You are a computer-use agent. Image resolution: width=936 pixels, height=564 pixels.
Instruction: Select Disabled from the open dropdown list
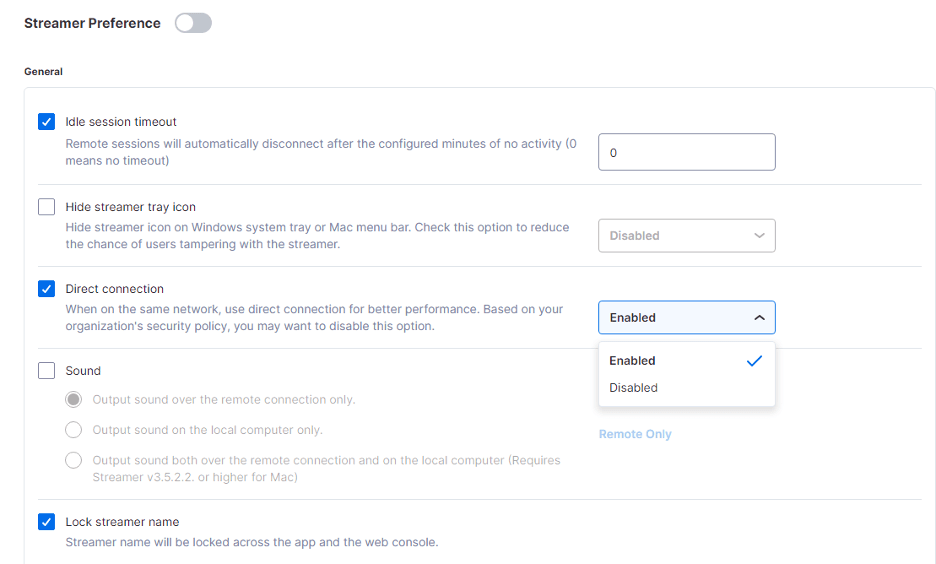pos(634,388)
